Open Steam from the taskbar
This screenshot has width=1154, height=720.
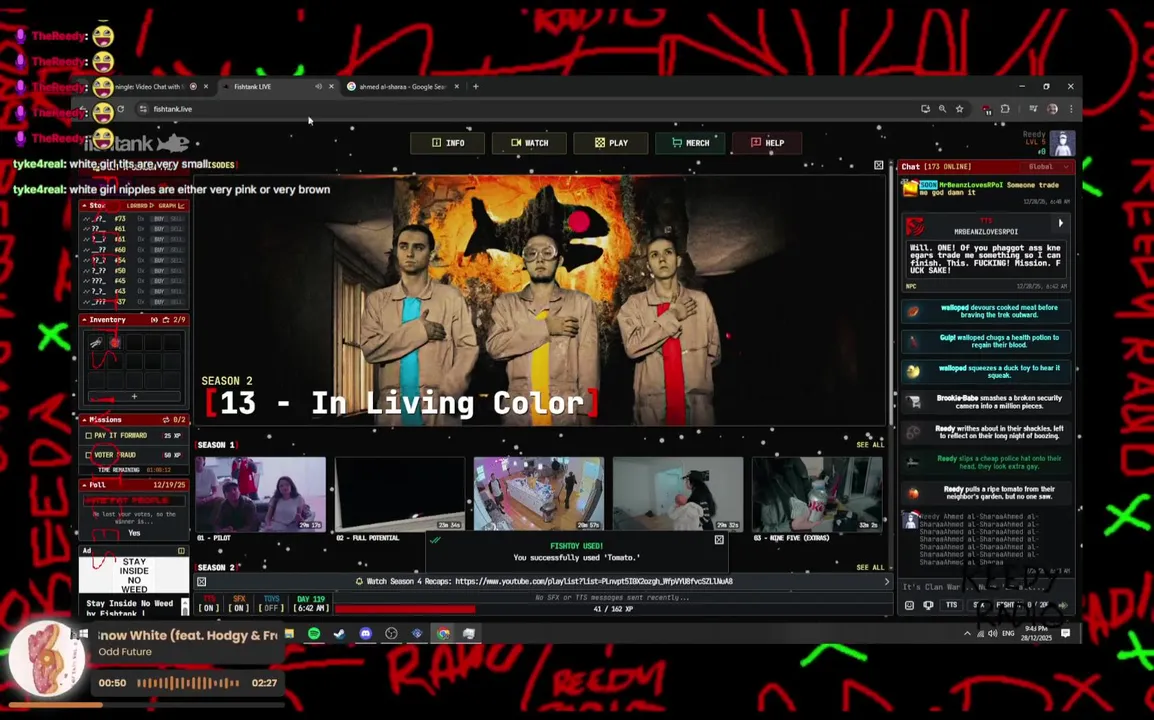point(339,633)
